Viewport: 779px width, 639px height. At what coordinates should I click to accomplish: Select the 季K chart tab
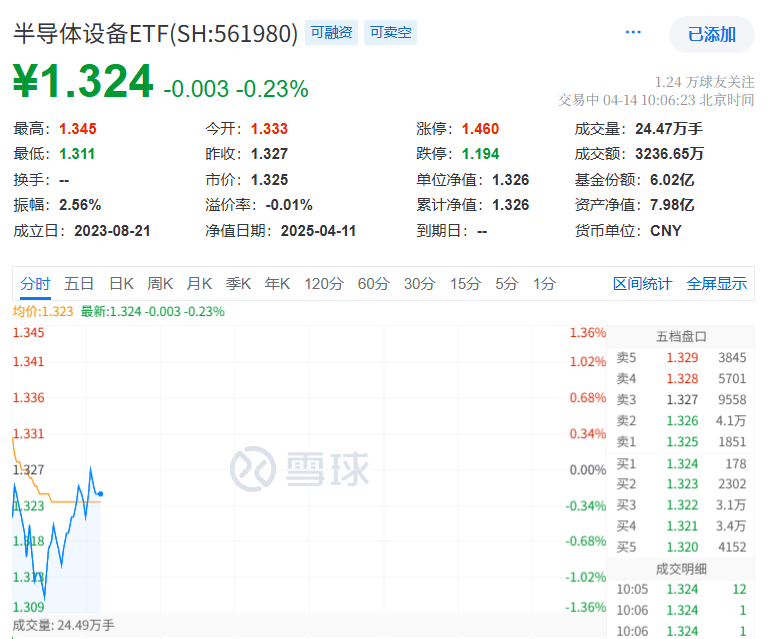238,284
